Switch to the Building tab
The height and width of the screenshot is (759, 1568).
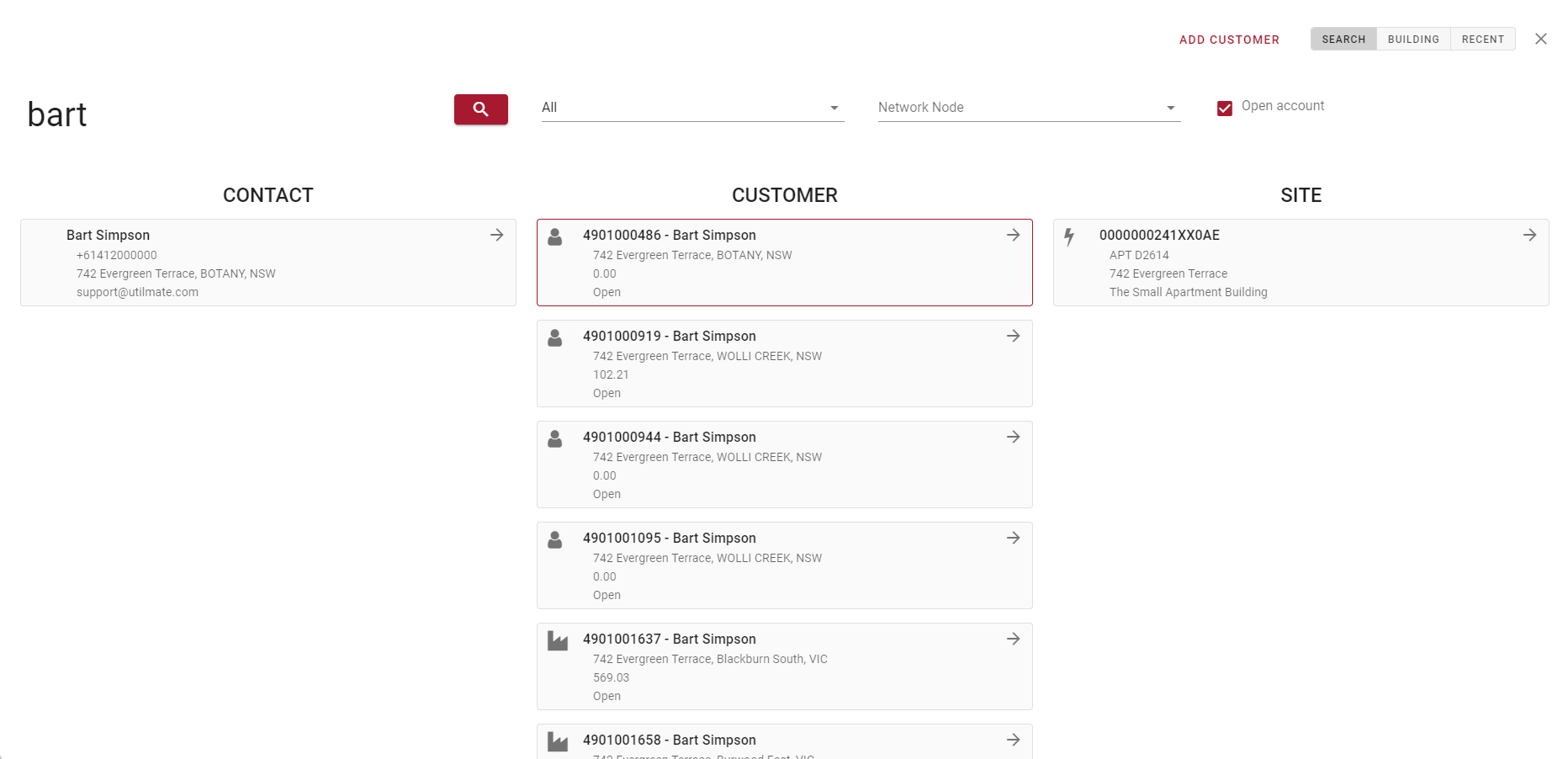click(x=1413, y=39)
